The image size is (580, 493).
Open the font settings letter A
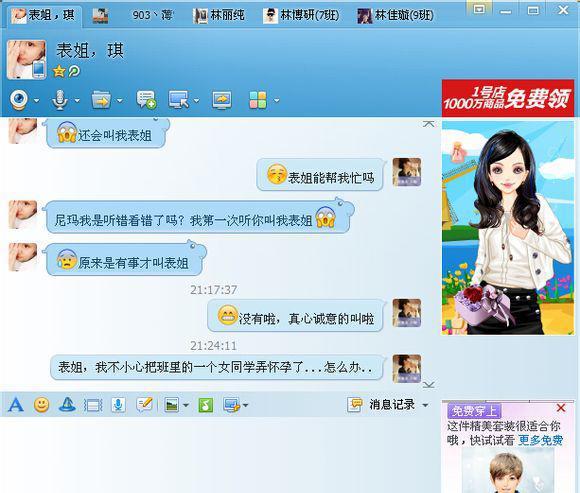pos(16,405)
